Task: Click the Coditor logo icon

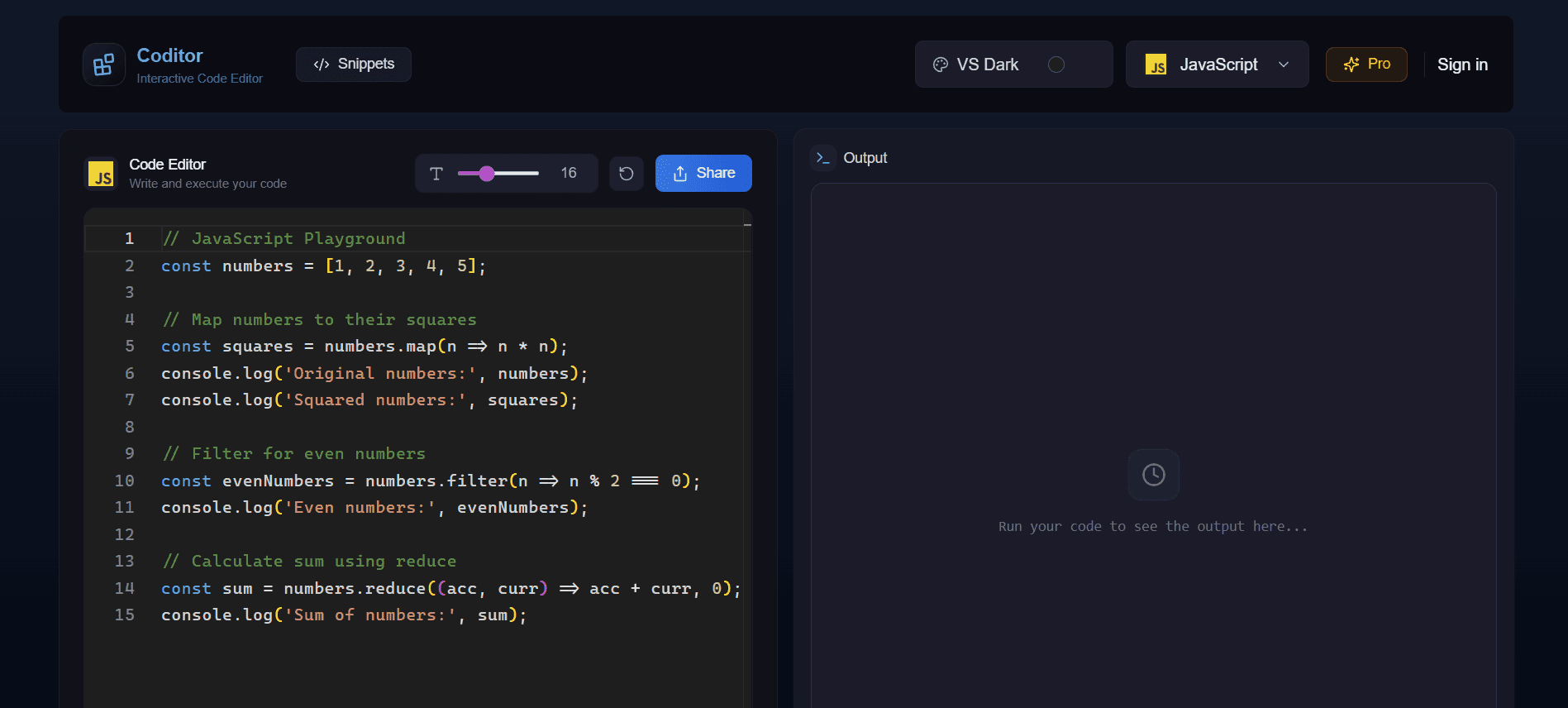Action: pos(104,65)
